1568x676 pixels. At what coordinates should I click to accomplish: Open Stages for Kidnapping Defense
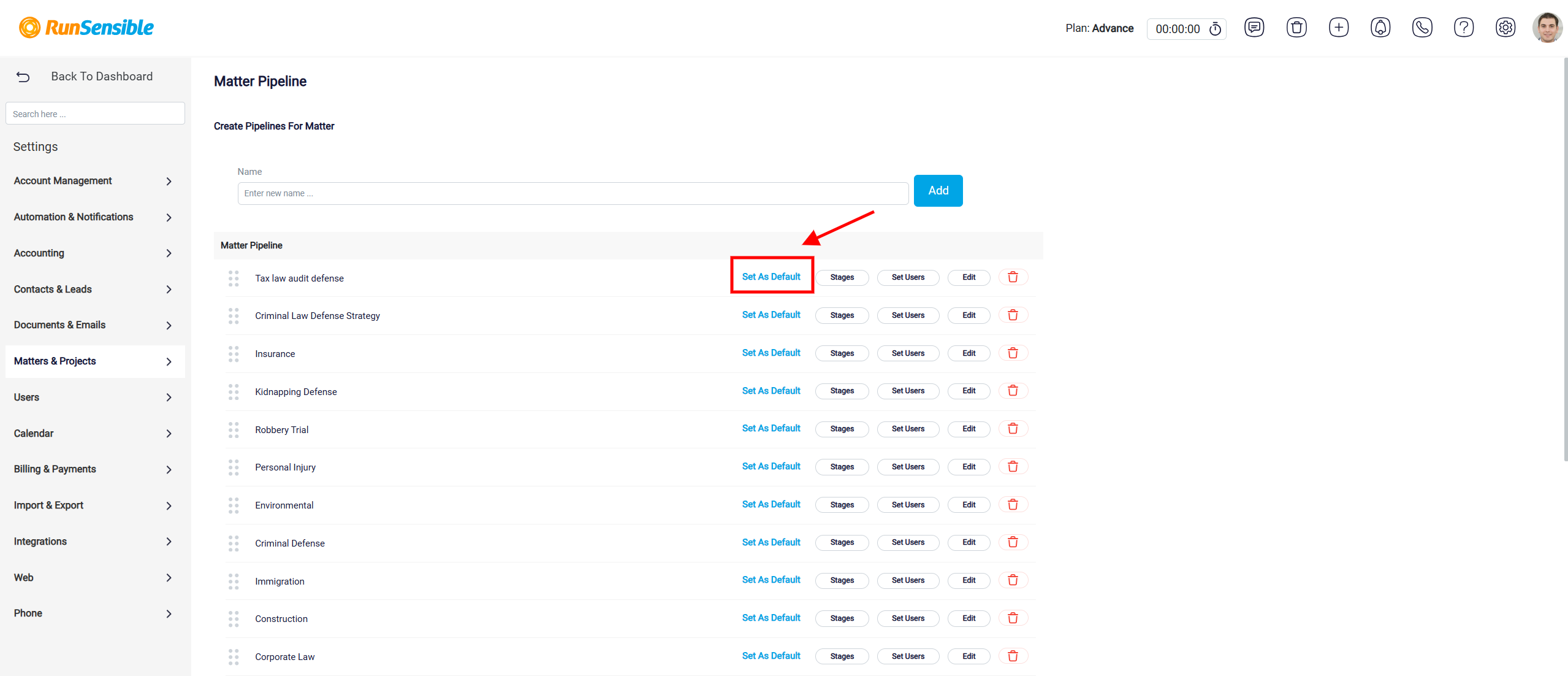point(842,391)
